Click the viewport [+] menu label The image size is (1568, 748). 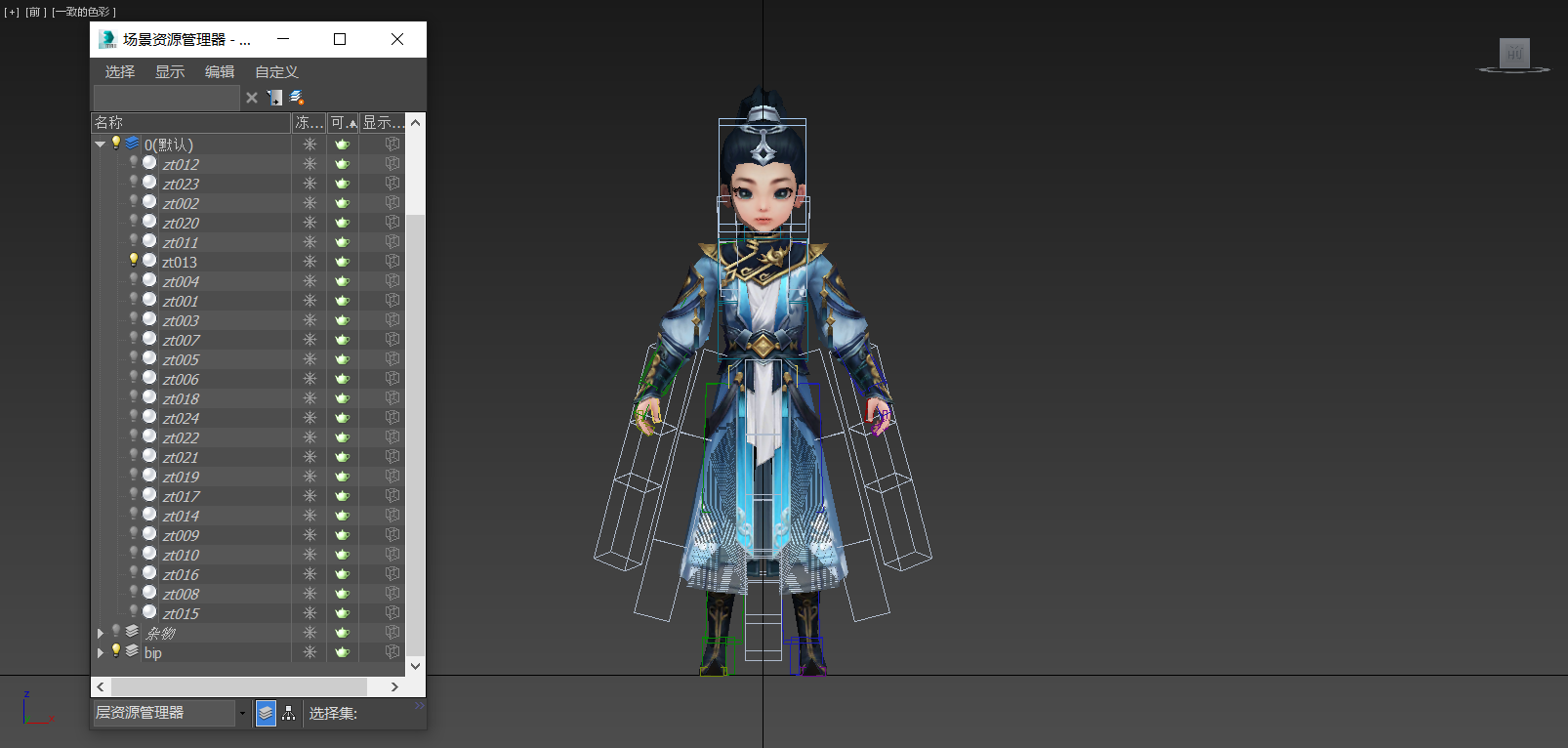12,12
